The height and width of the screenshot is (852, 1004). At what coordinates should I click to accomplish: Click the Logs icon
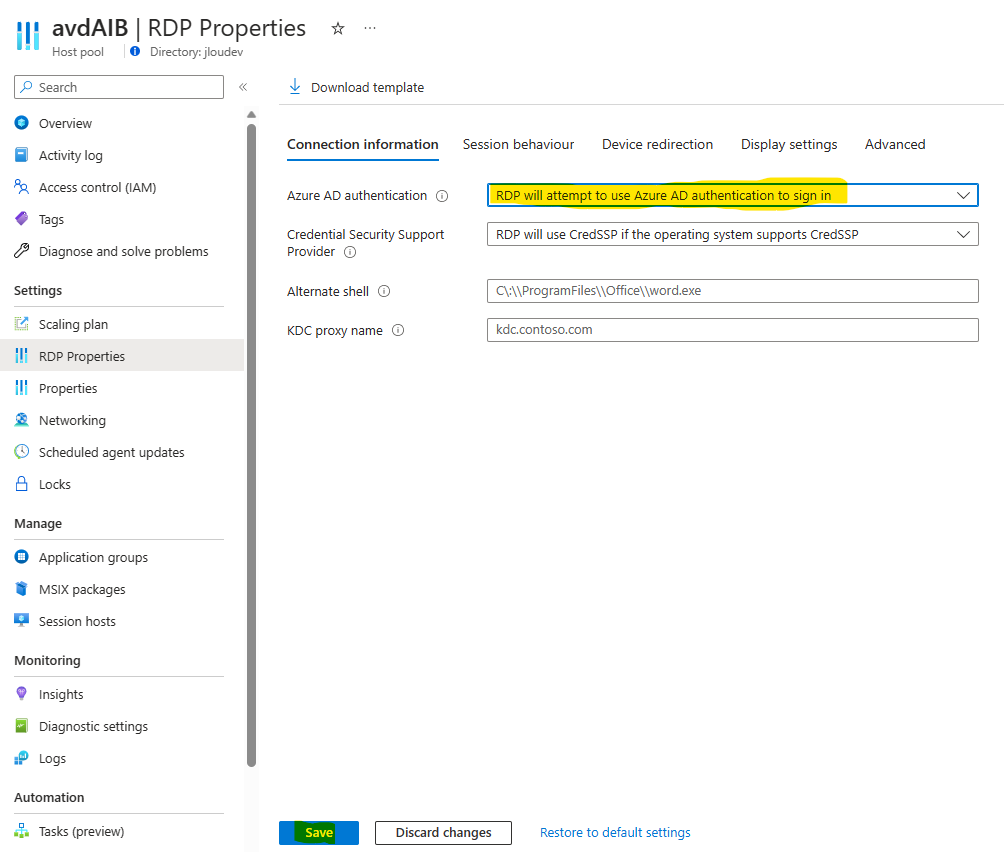[22, 758]
